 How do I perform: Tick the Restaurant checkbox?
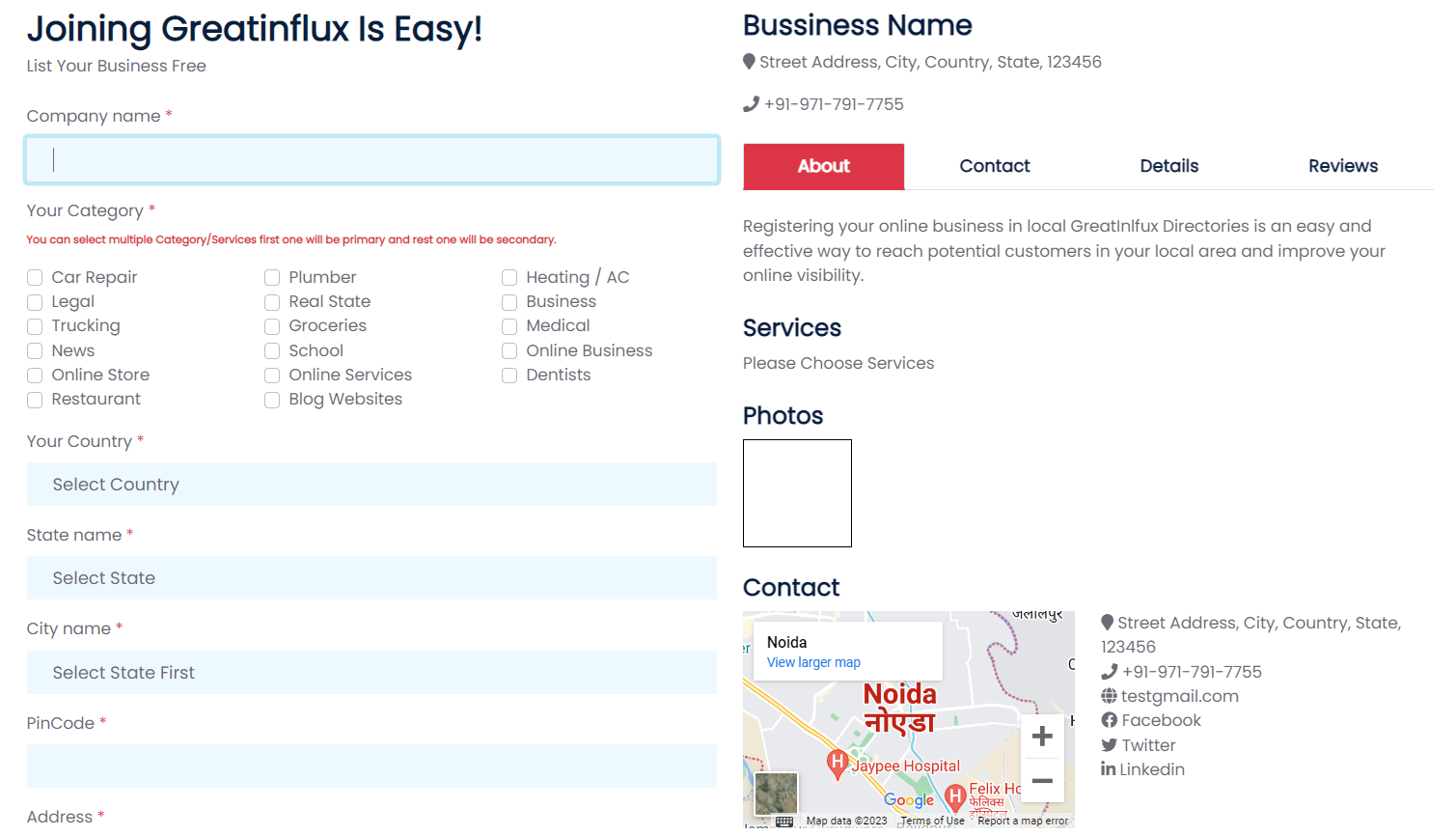click(35, 400)
